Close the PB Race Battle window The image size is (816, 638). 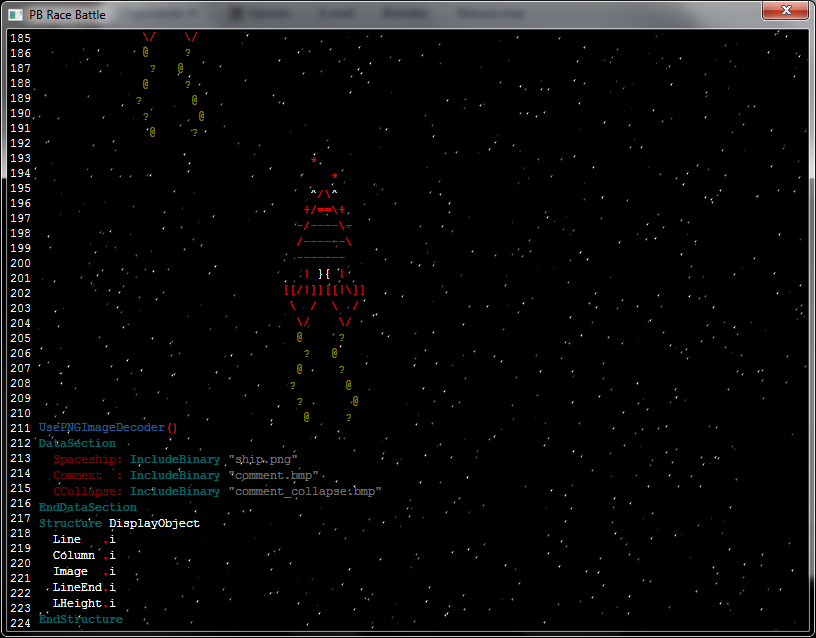click(x=786, y=11)
